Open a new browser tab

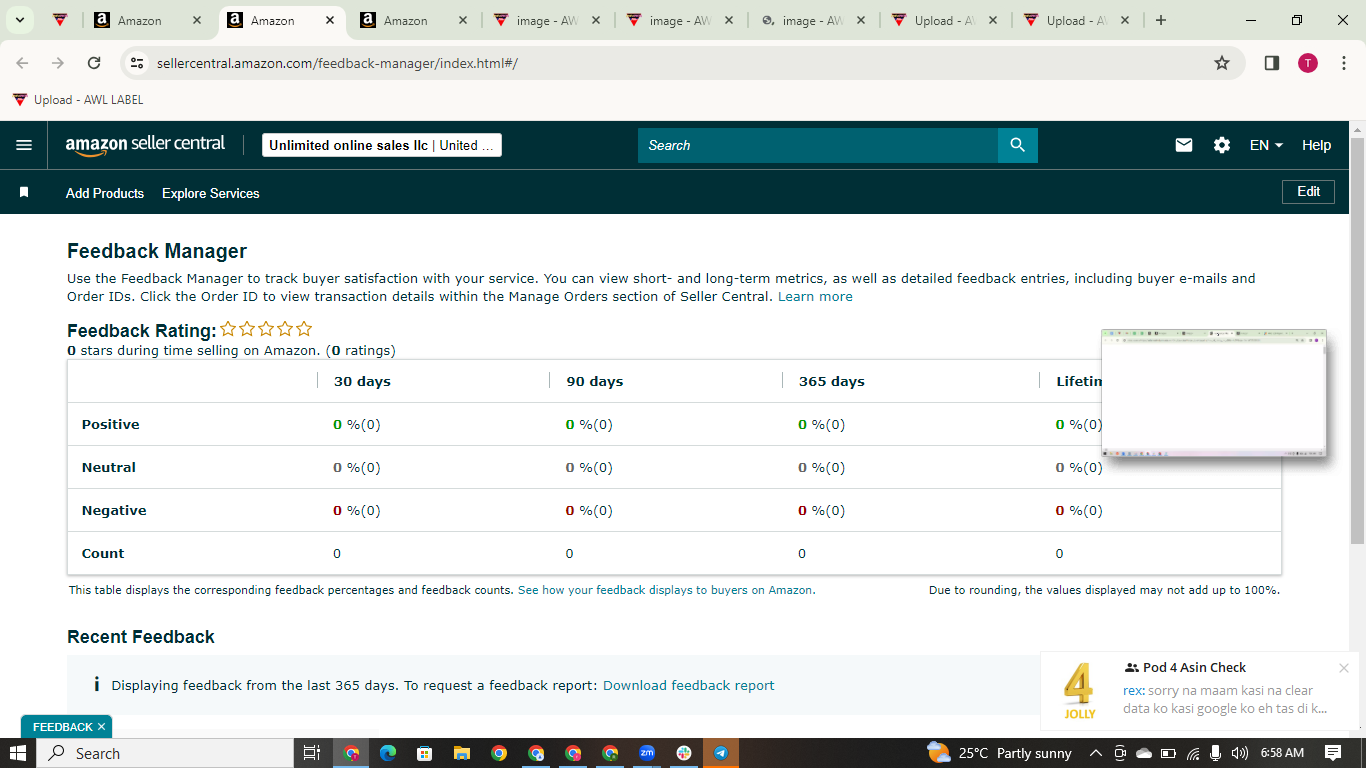(1161, 20)
